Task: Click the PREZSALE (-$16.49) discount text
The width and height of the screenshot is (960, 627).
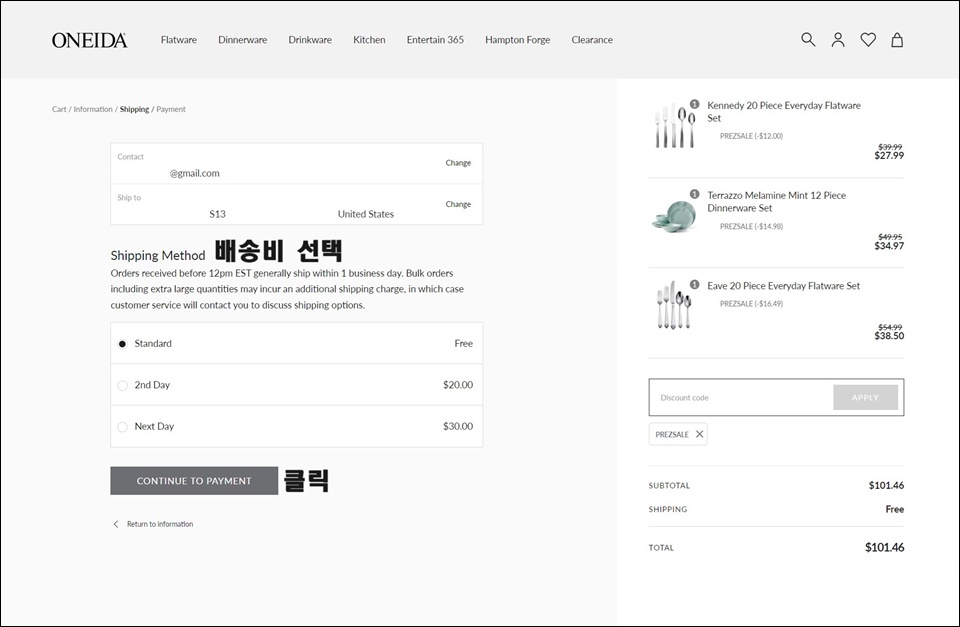Action: pos(751,304)
